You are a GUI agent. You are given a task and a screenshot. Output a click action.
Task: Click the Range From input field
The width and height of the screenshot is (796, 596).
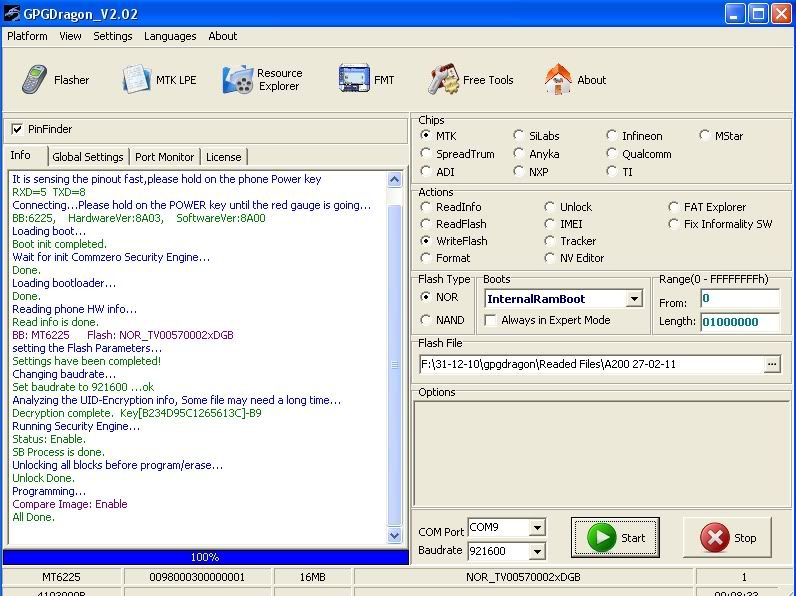click(740, 299)
